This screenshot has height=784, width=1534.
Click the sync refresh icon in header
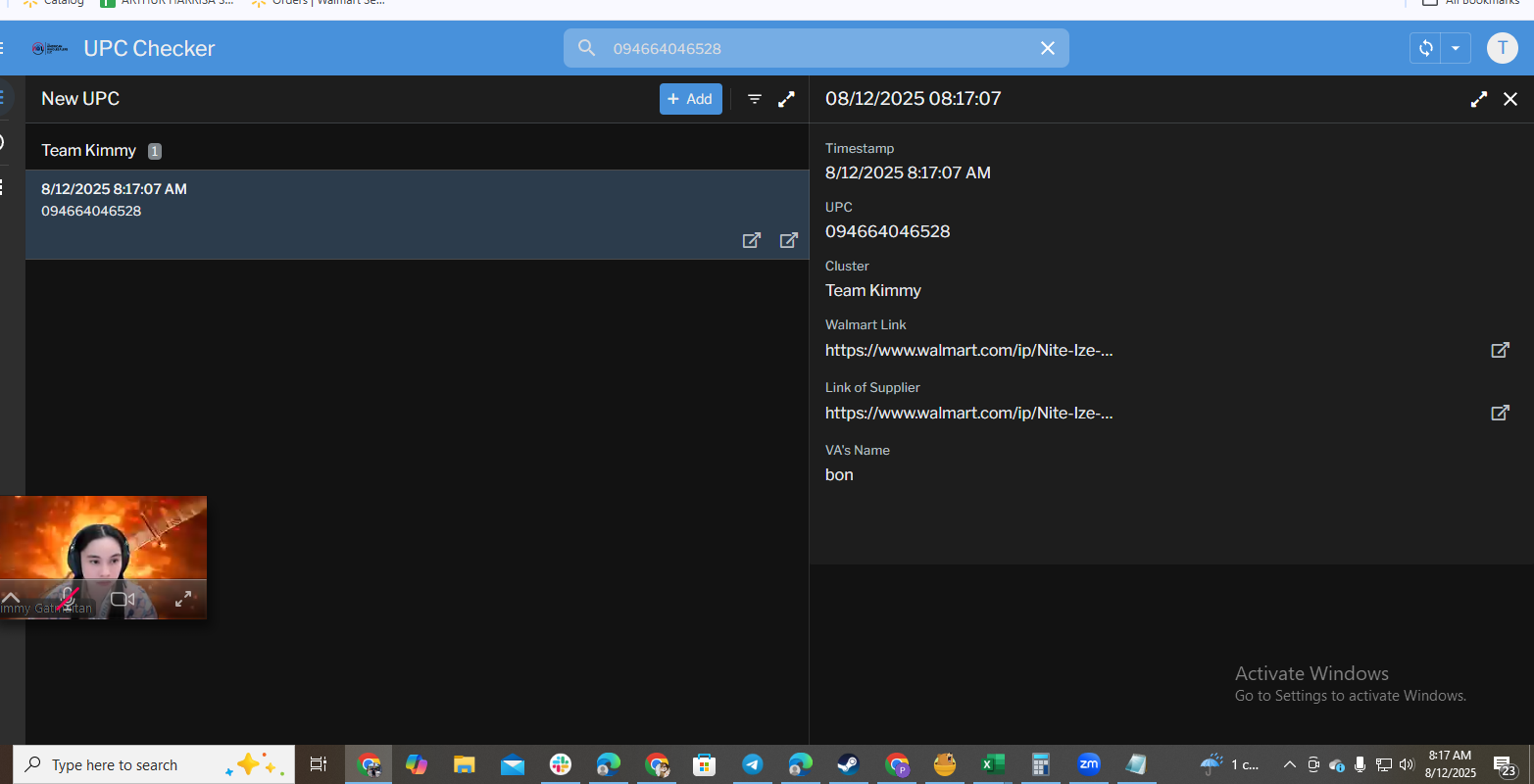point(1425,48)
